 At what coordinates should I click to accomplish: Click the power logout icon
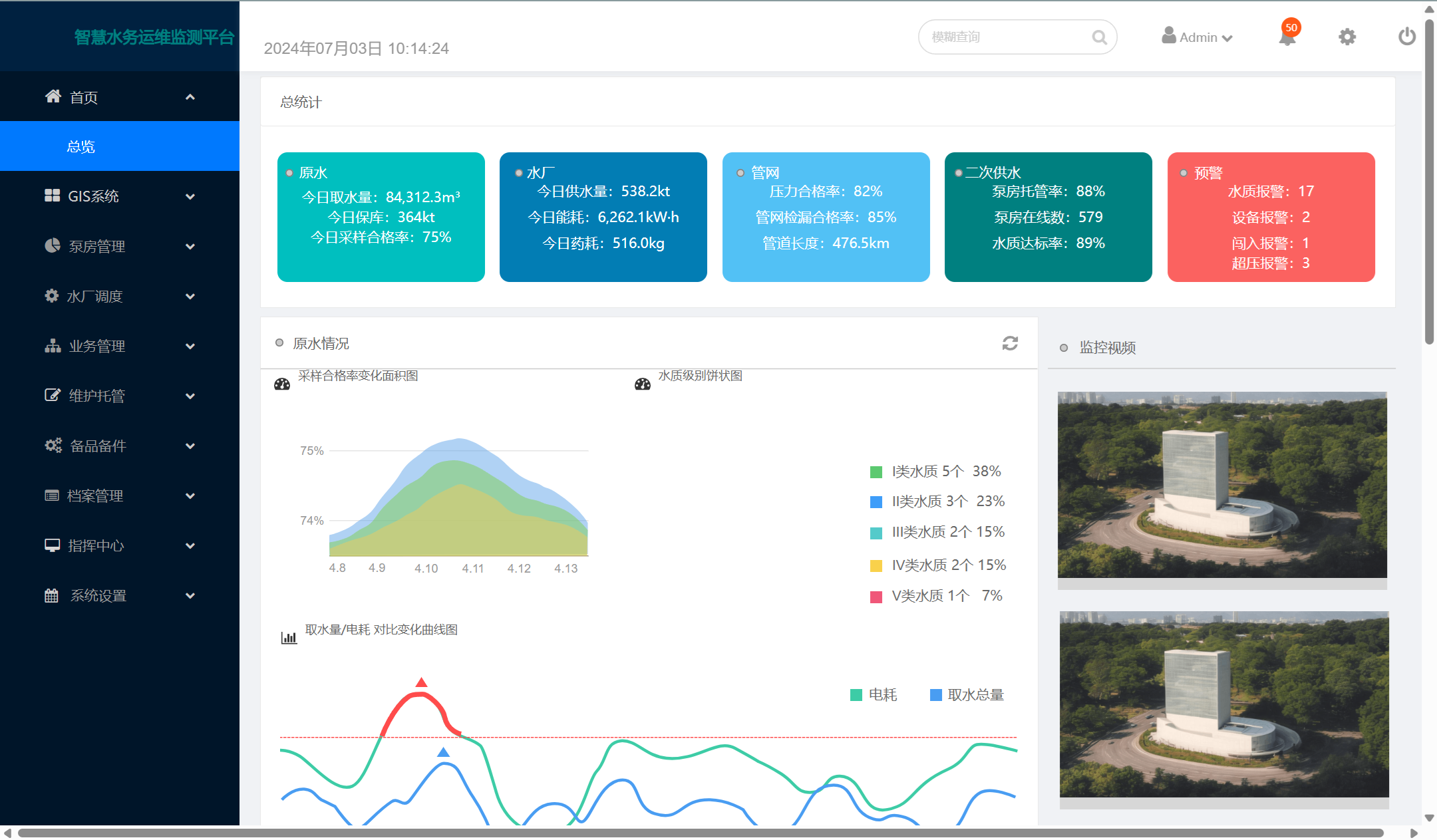click(1406, 37)
